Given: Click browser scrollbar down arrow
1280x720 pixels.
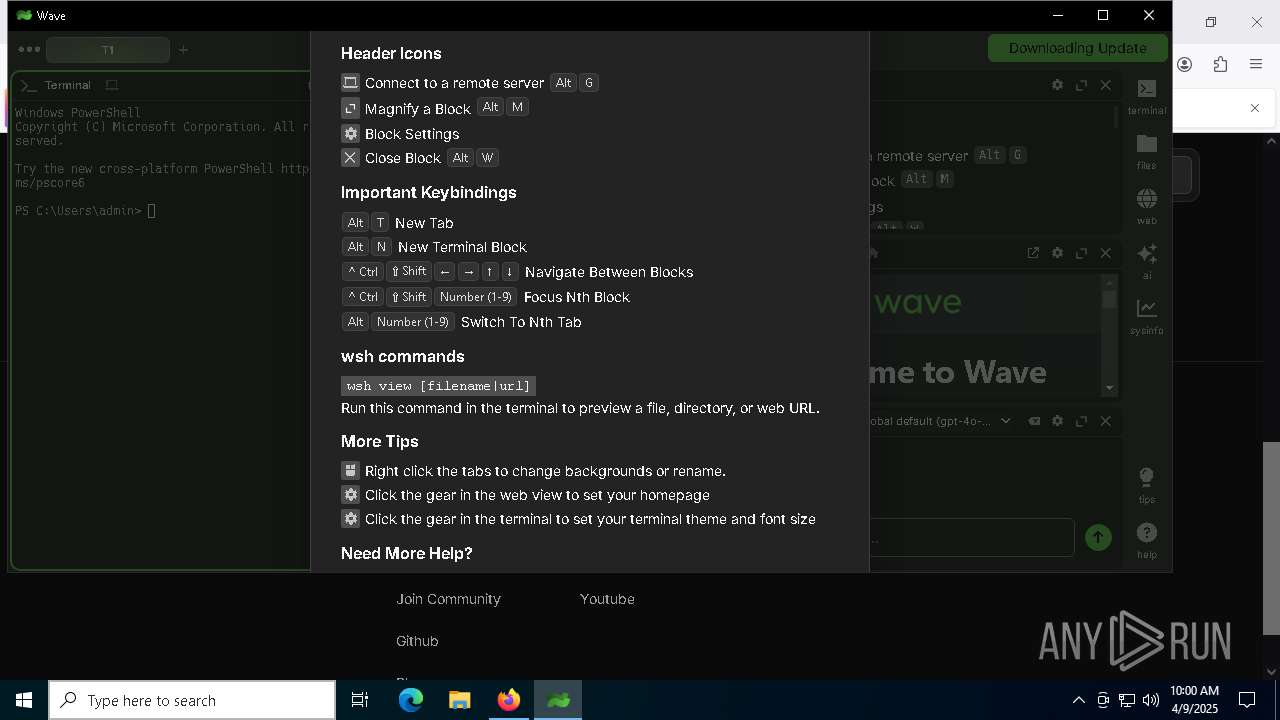Looking at the screenshot, I should (x=1271, y=672).
